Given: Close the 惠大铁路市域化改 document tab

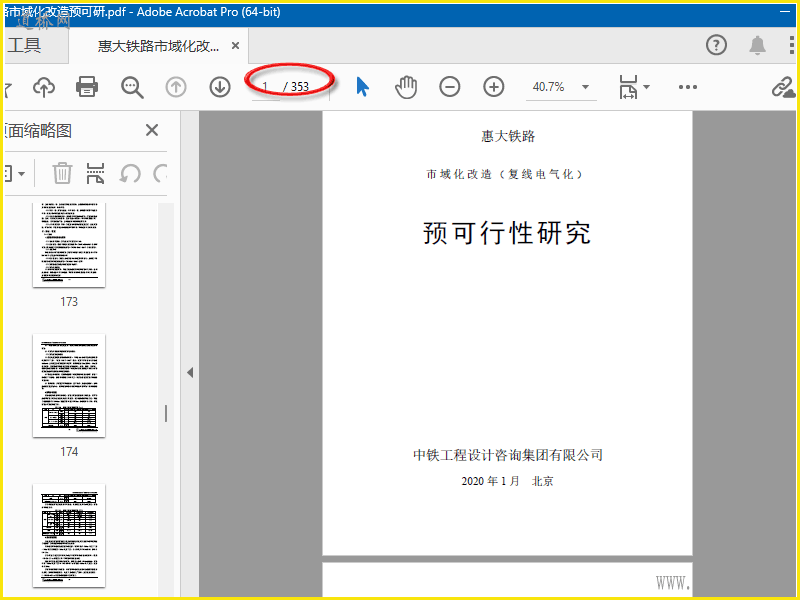Looking at the screenshot, I should pyautogui.click(x=235, y=46).
